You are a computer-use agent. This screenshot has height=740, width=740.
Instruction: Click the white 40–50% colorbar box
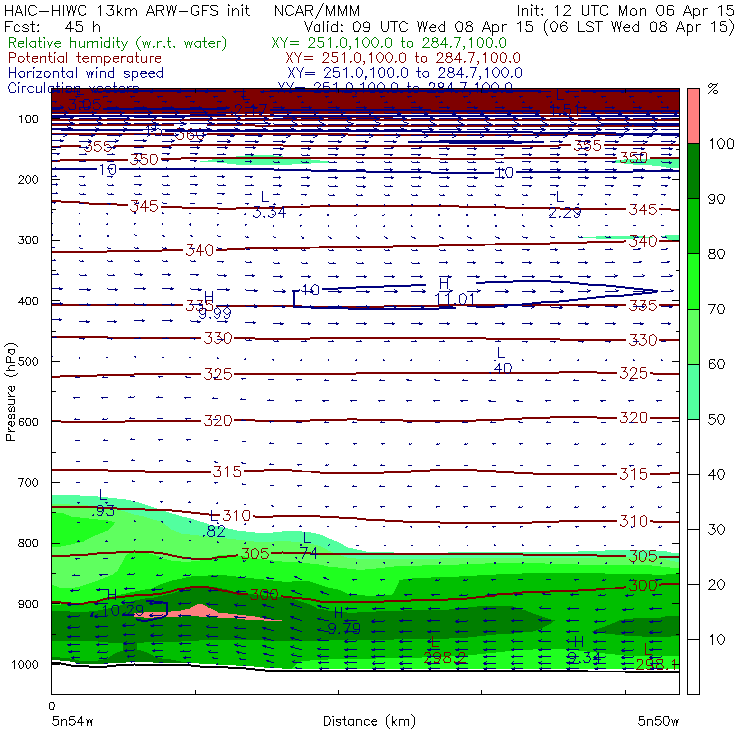693,447
